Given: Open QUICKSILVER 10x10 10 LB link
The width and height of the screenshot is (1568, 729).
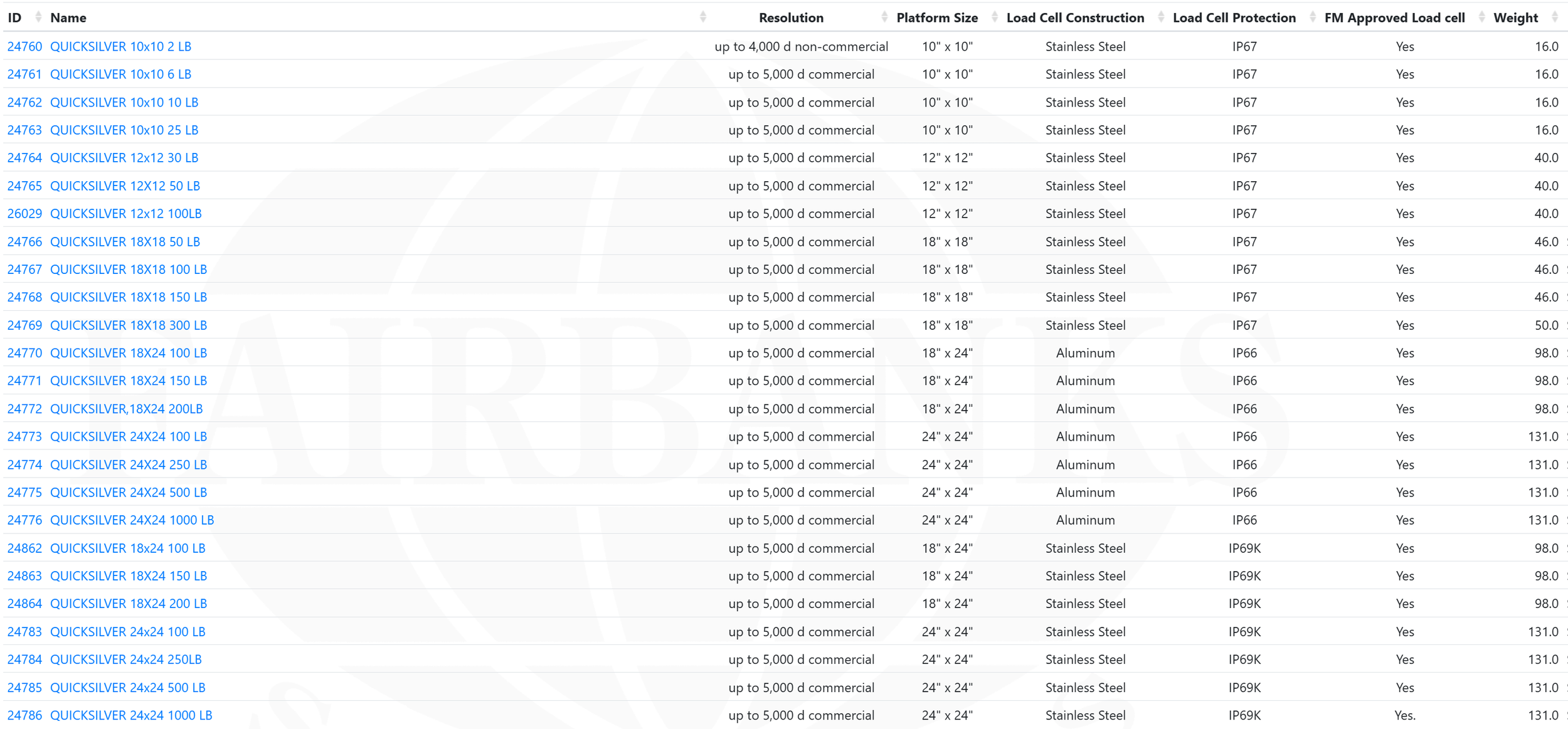Looking at the screenshot, I should click(x=124, y=102).
